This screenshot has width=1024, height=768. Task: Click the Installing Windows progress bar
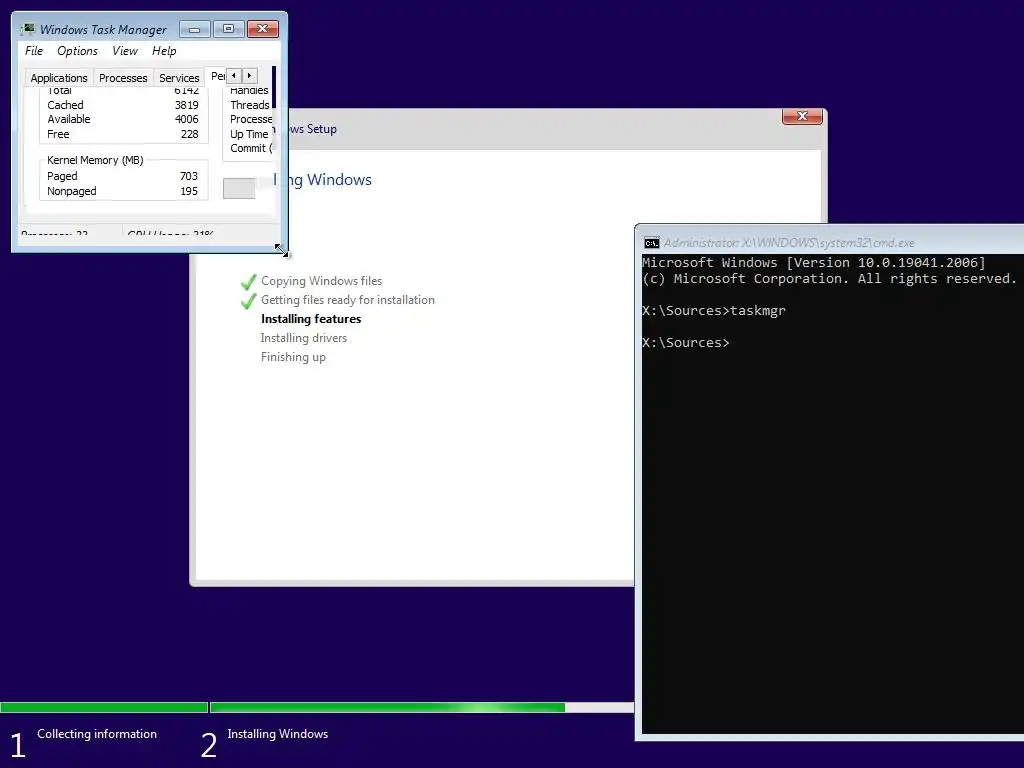click(x=422, y=707)
